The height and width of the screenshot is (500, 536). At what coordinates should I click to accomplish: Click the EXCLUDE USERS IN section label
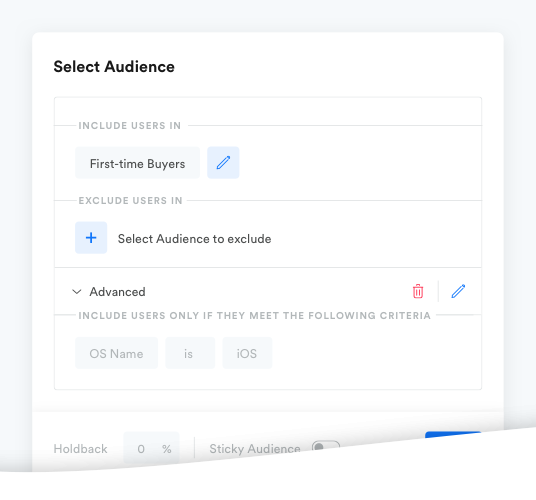[131, 201]
